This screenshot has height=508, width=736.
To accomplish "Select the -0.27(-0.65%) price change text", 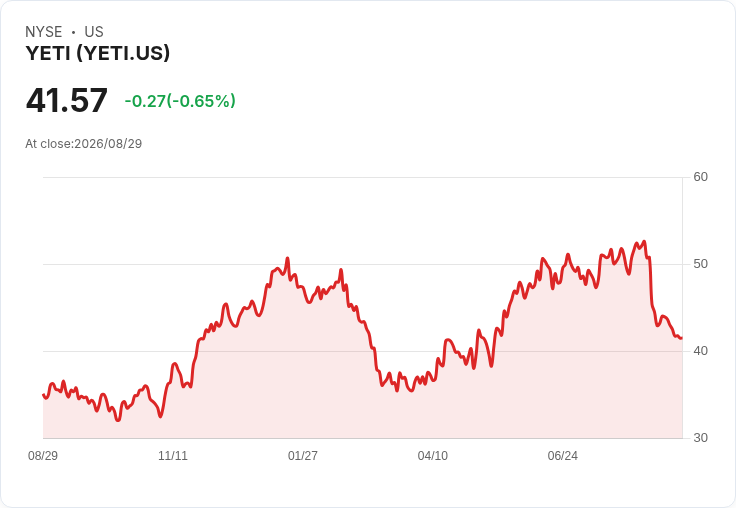I will 180,101.
